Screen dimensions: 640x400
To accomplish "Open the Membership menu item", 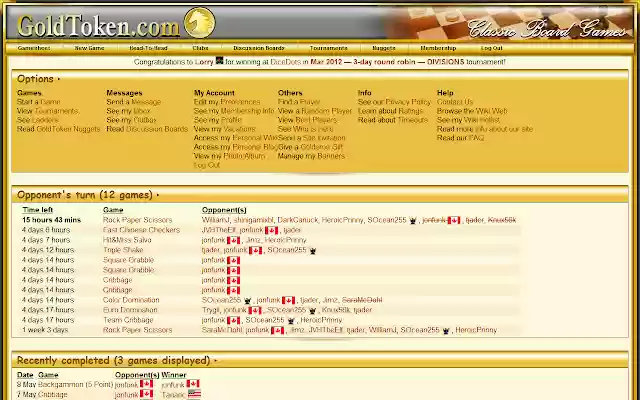I will (438, 48).
